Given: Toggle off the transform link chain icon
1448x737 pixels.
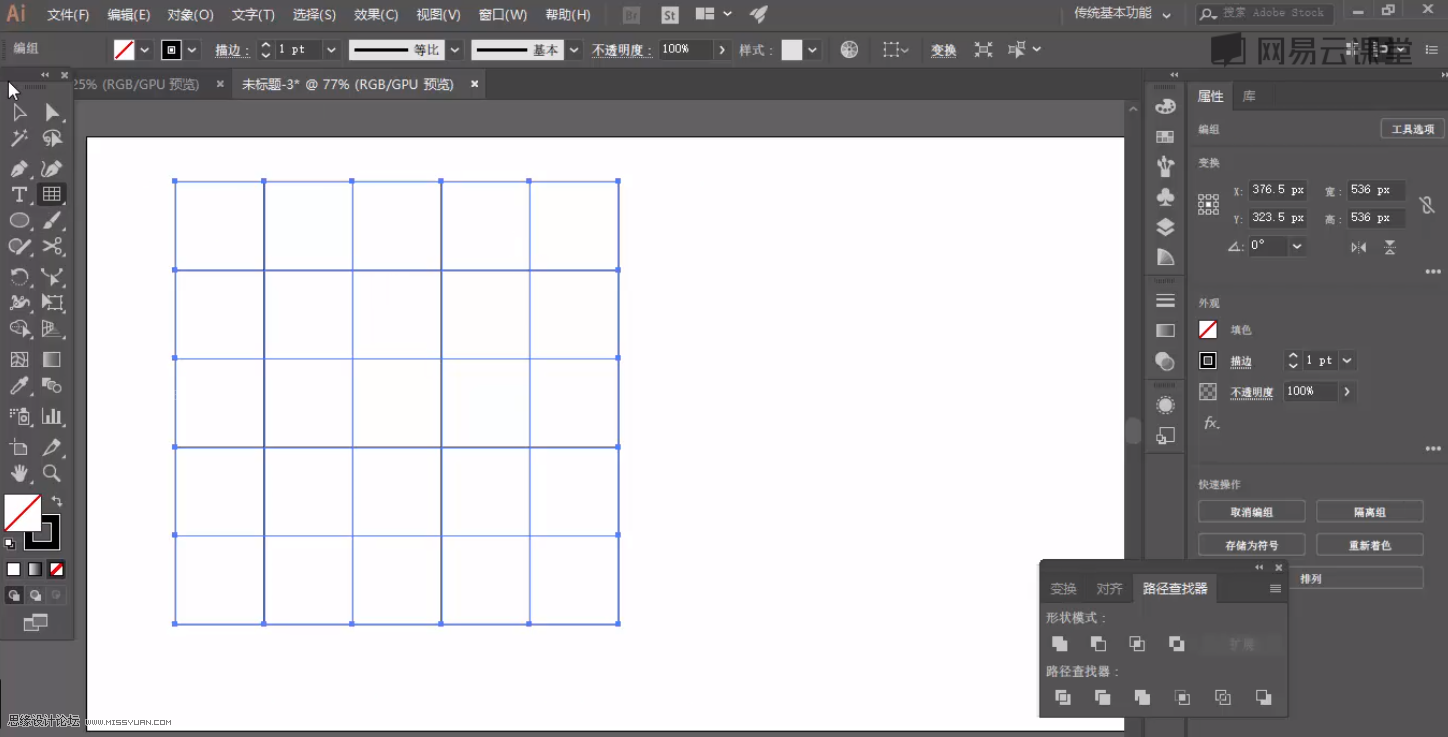Looking at the screenshot, I should (x=1428, y=204).
